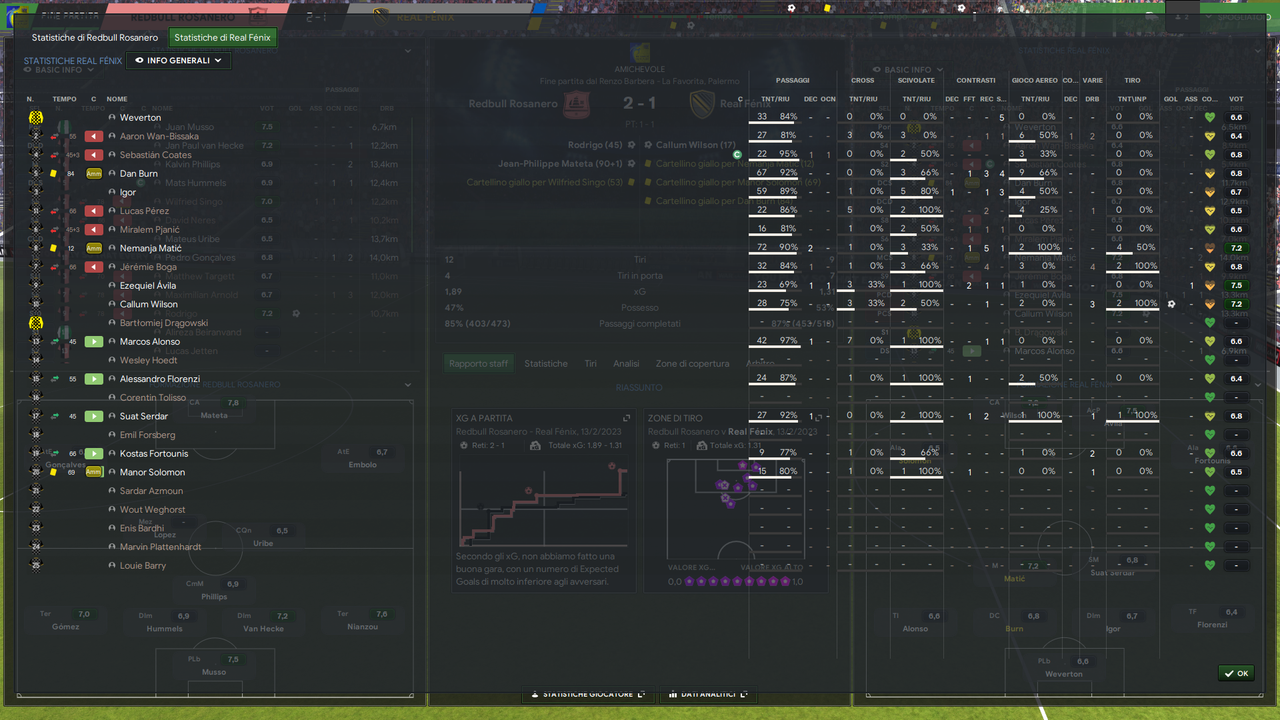Click the yellow card icon in Dan Burn's row
This screenshot has height=720, width=1280.
(x=54, y=174)
